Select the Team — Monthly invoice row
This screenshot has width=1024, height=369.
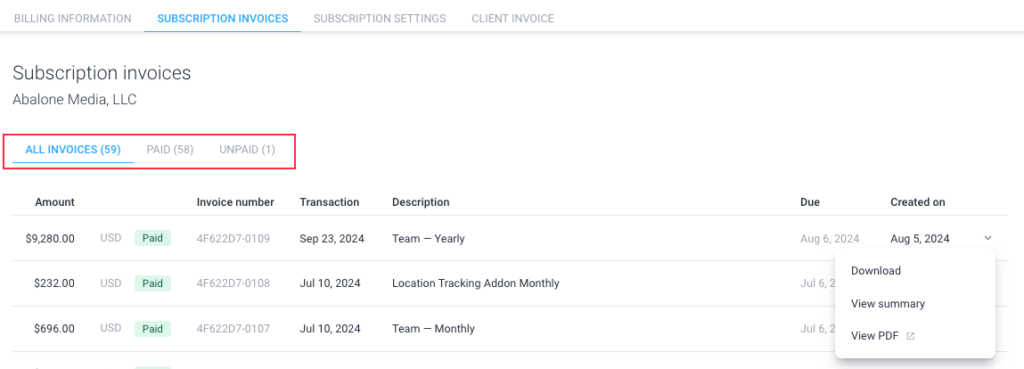tap(509, 329)
